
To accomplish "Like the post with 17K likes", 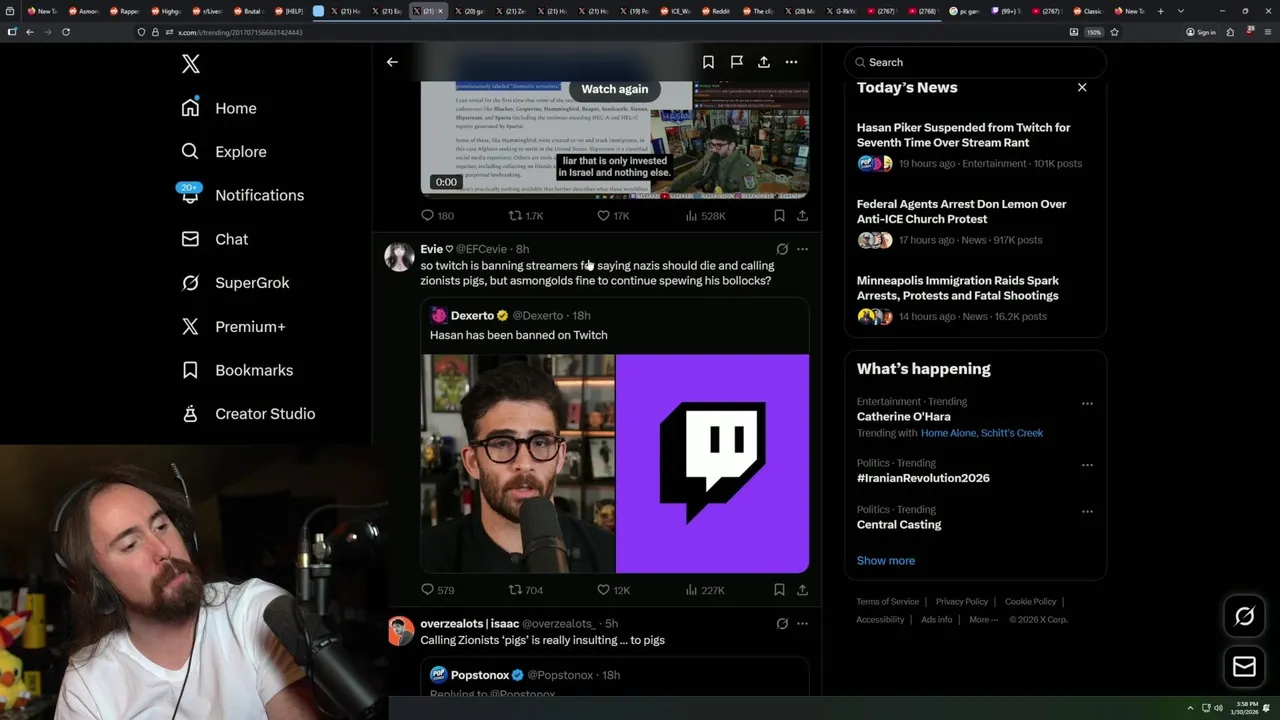I will point(613,215).
